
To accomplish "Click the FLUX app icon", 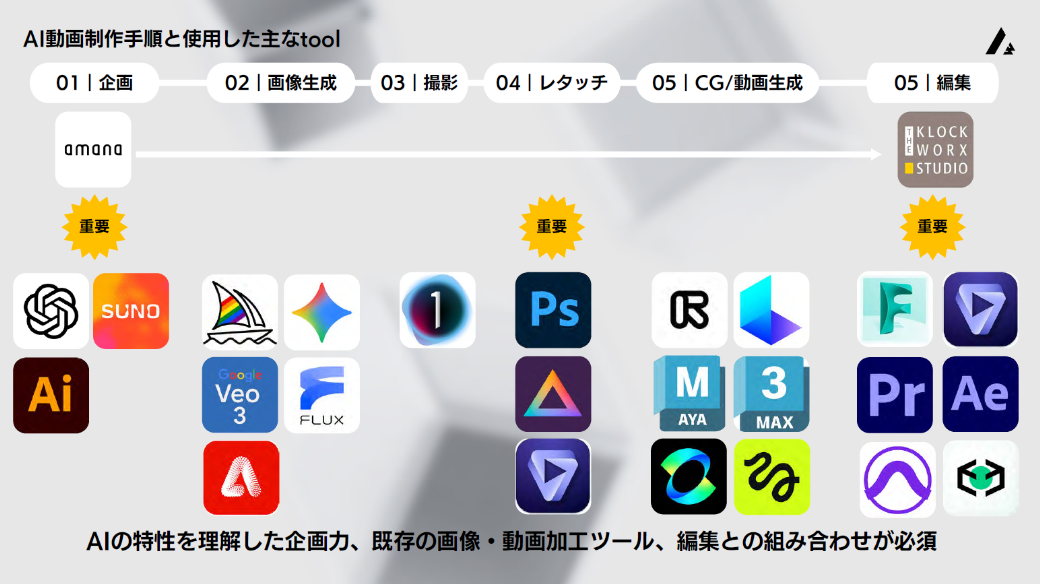I will (x=322, y=395).
